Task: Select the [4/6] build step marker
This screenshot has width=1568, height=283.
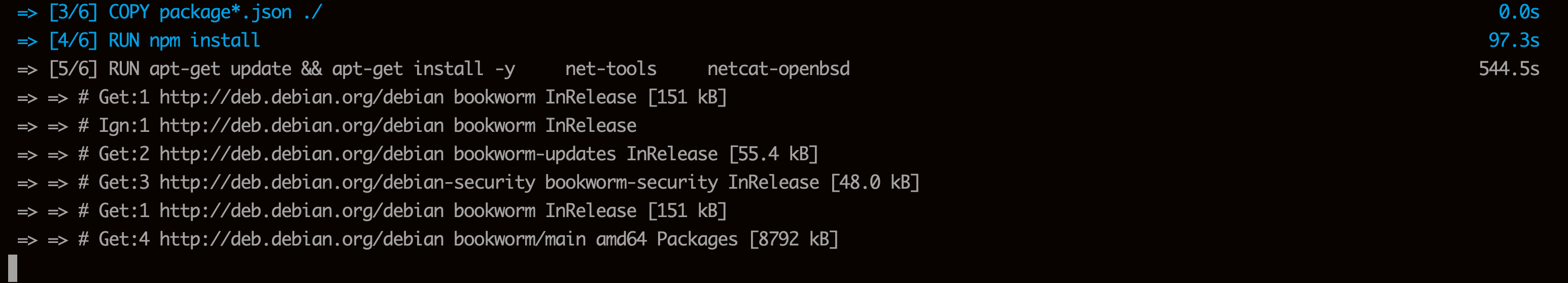Action: [x=73, y=41]
